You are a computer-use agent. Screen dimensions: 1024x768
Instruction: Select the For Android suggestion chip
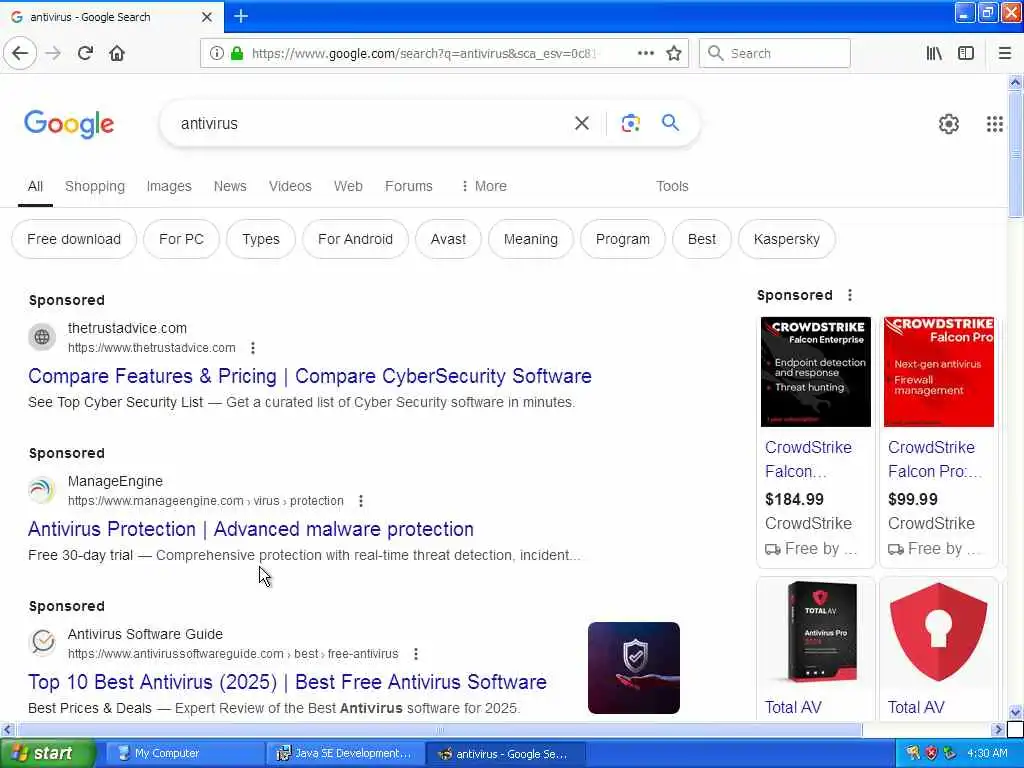[355, 239]
